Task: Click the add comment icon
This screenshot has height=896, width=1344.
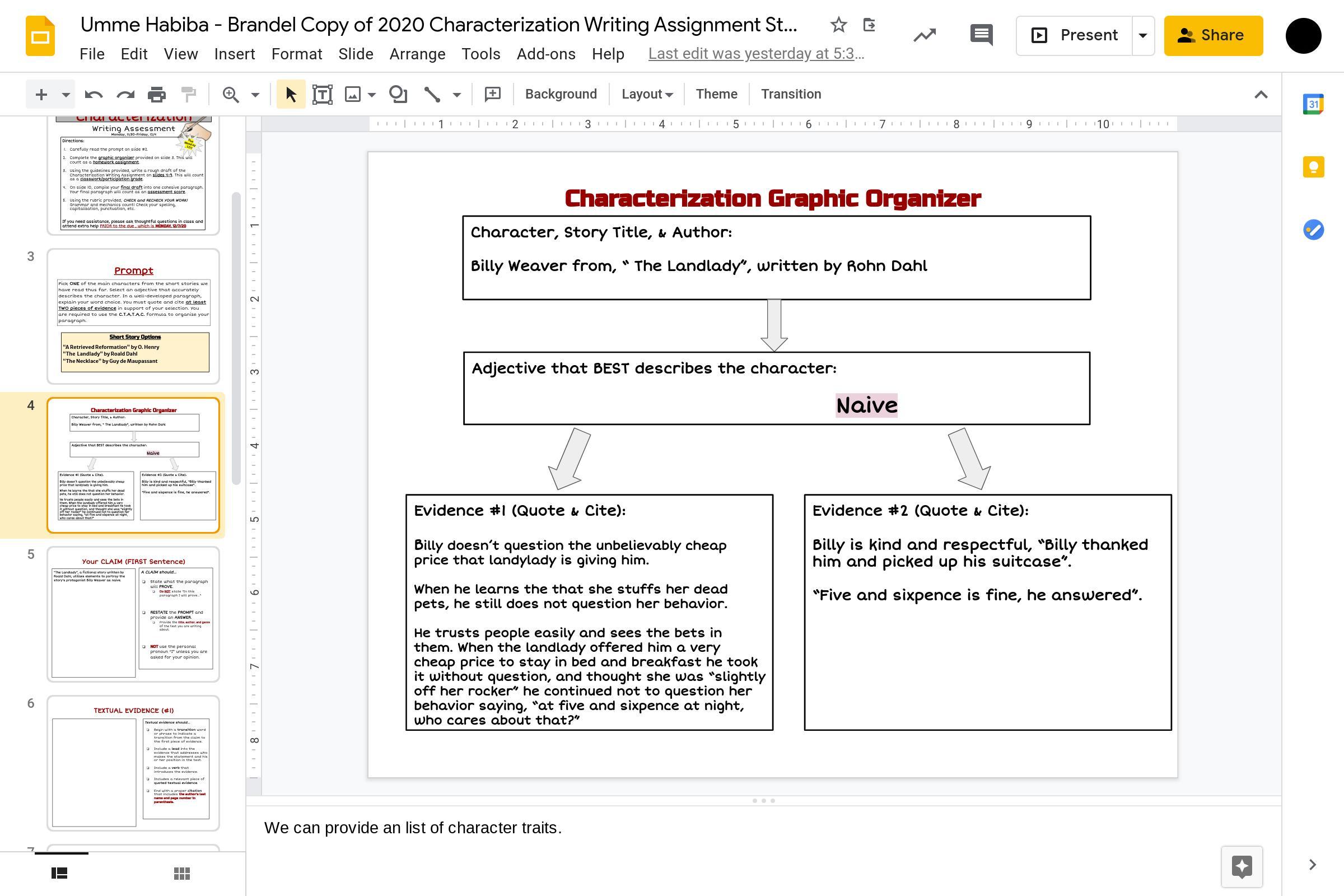Action: pyautogui.click(x=492, y=94)
